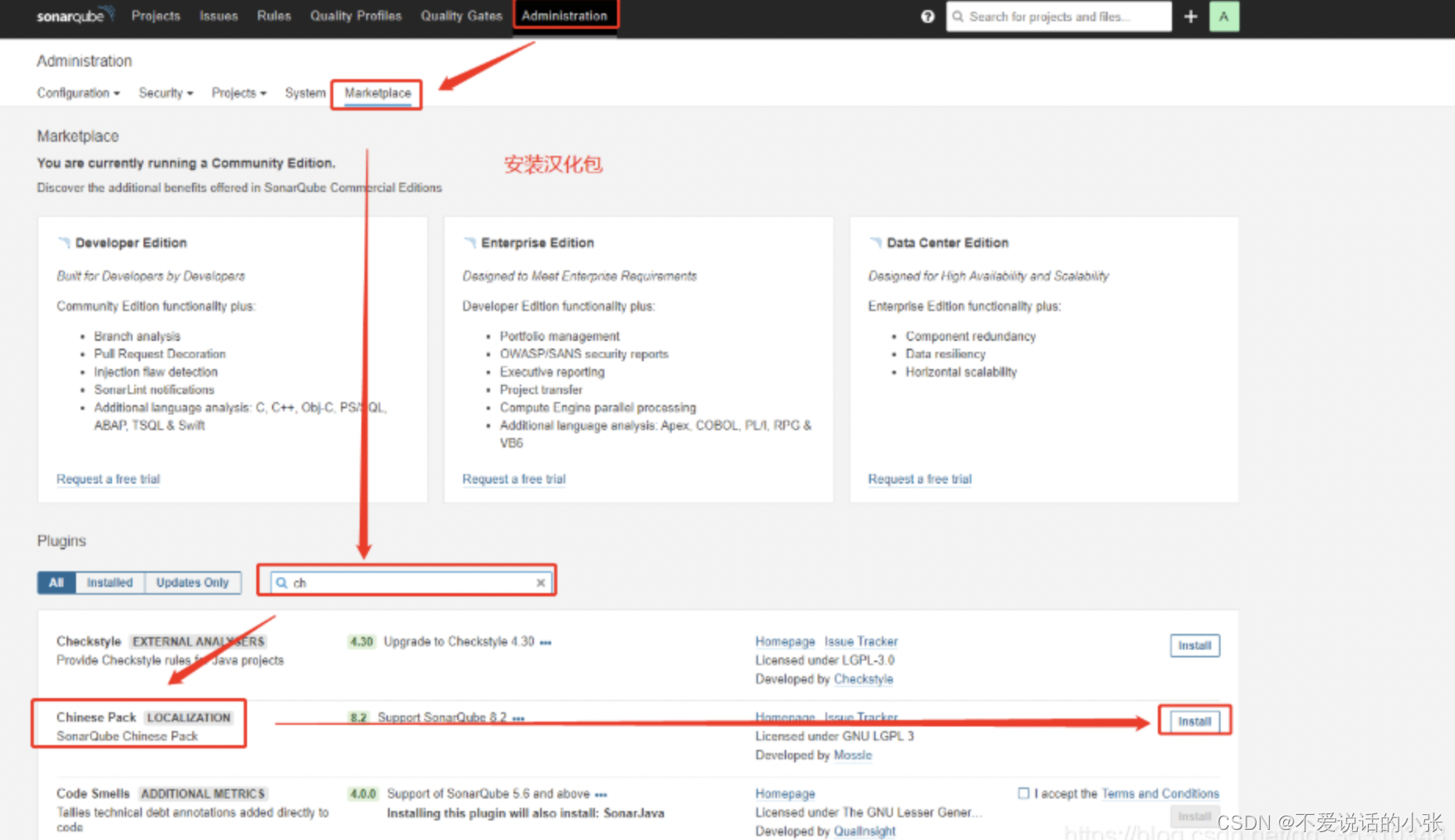1455x840 pixels.
Task: Go to the System tab
Action: pos(305,92)
